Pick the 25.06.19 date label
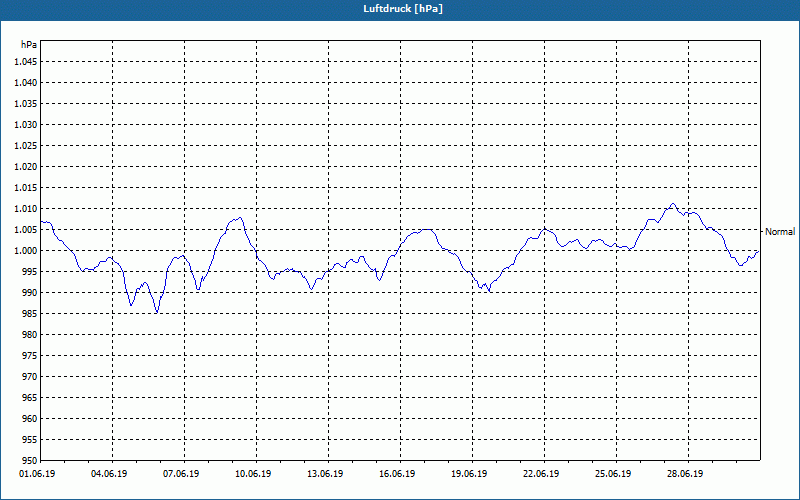 613,473
